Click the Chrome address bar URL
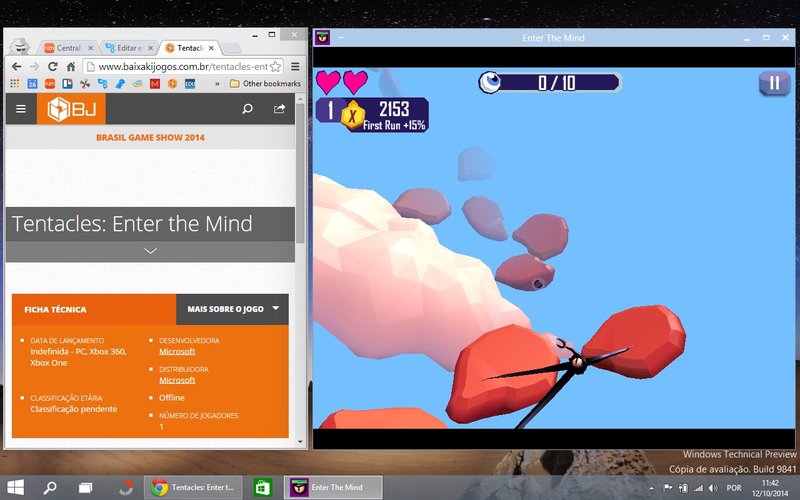 (x=183, y=67)
